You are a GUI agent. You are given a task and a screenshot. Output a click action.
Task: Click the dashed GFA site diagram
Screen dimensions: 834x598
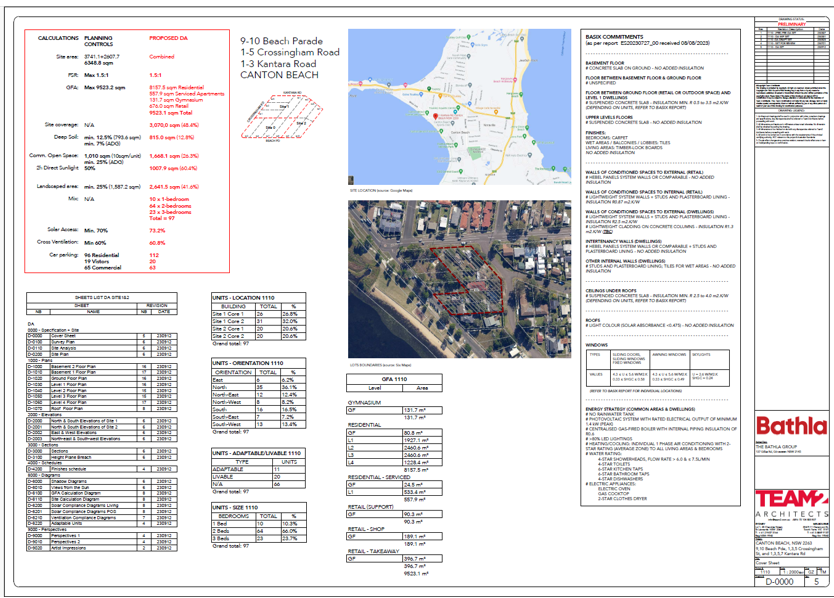click(x=285, y=115)
